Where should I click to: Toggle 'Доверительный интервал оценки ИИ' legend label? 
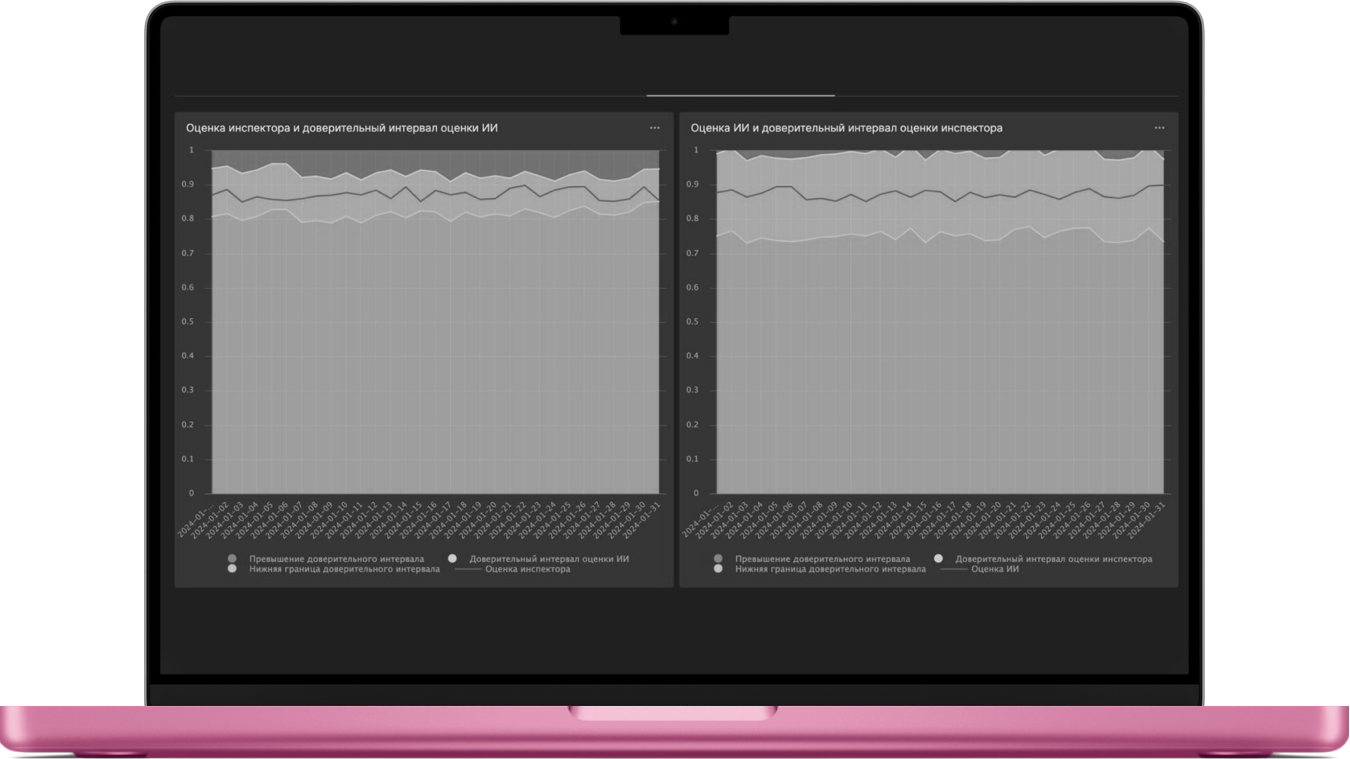[549, 559]
